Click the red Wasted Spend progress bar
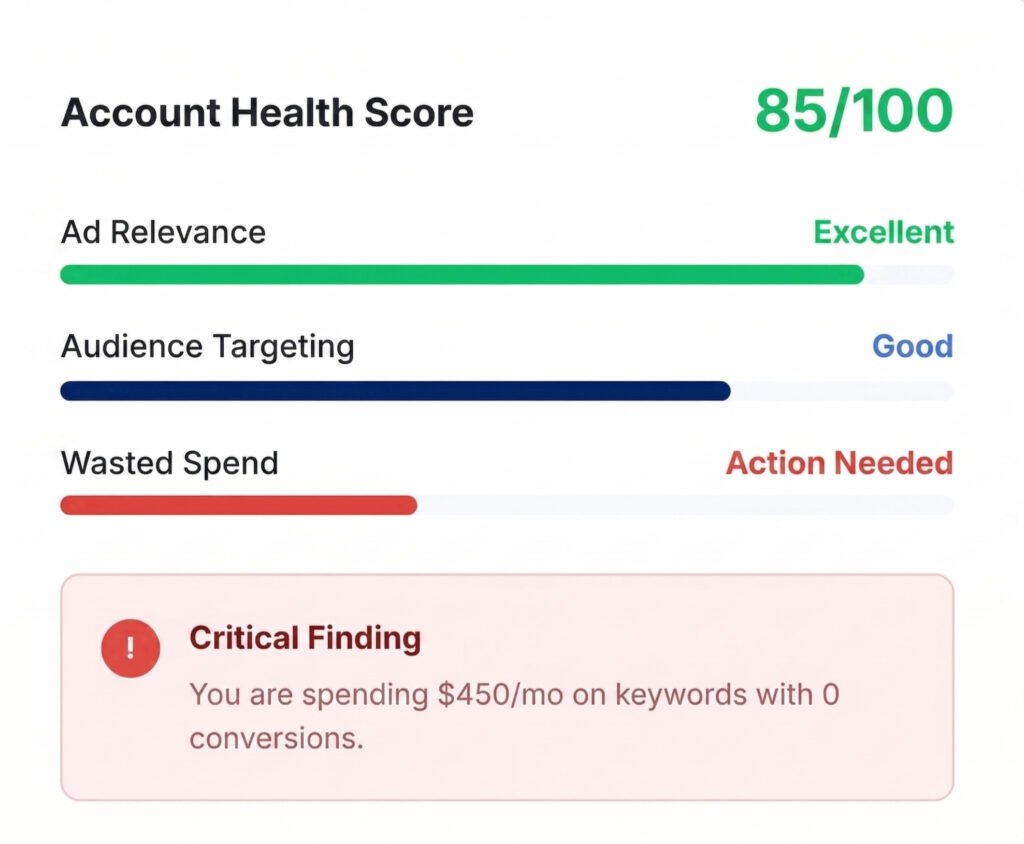1024x844 pixels. [x=238, y=506]
